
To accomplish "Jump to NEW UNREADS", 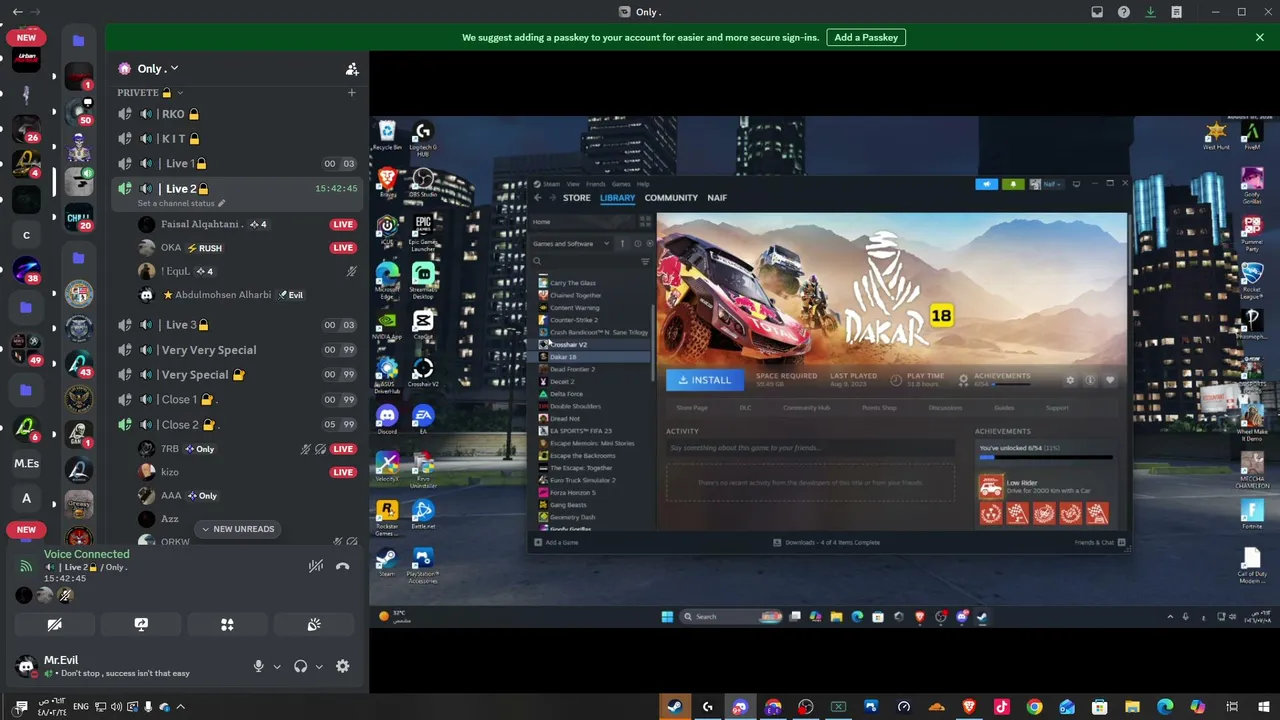I will pyautogui.click(x=238, y=529).
